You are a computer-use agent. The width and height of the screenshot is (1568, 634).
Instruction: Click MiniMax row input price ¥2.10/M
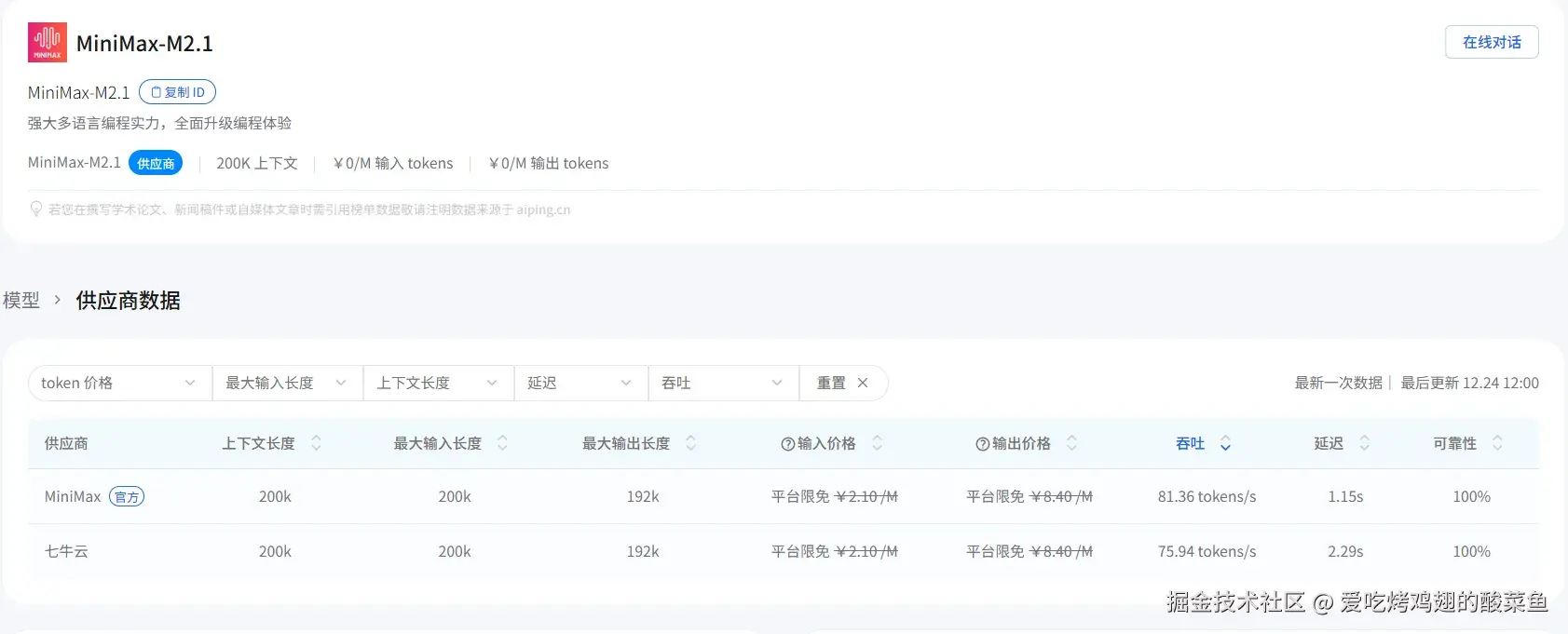coord(866,496)
